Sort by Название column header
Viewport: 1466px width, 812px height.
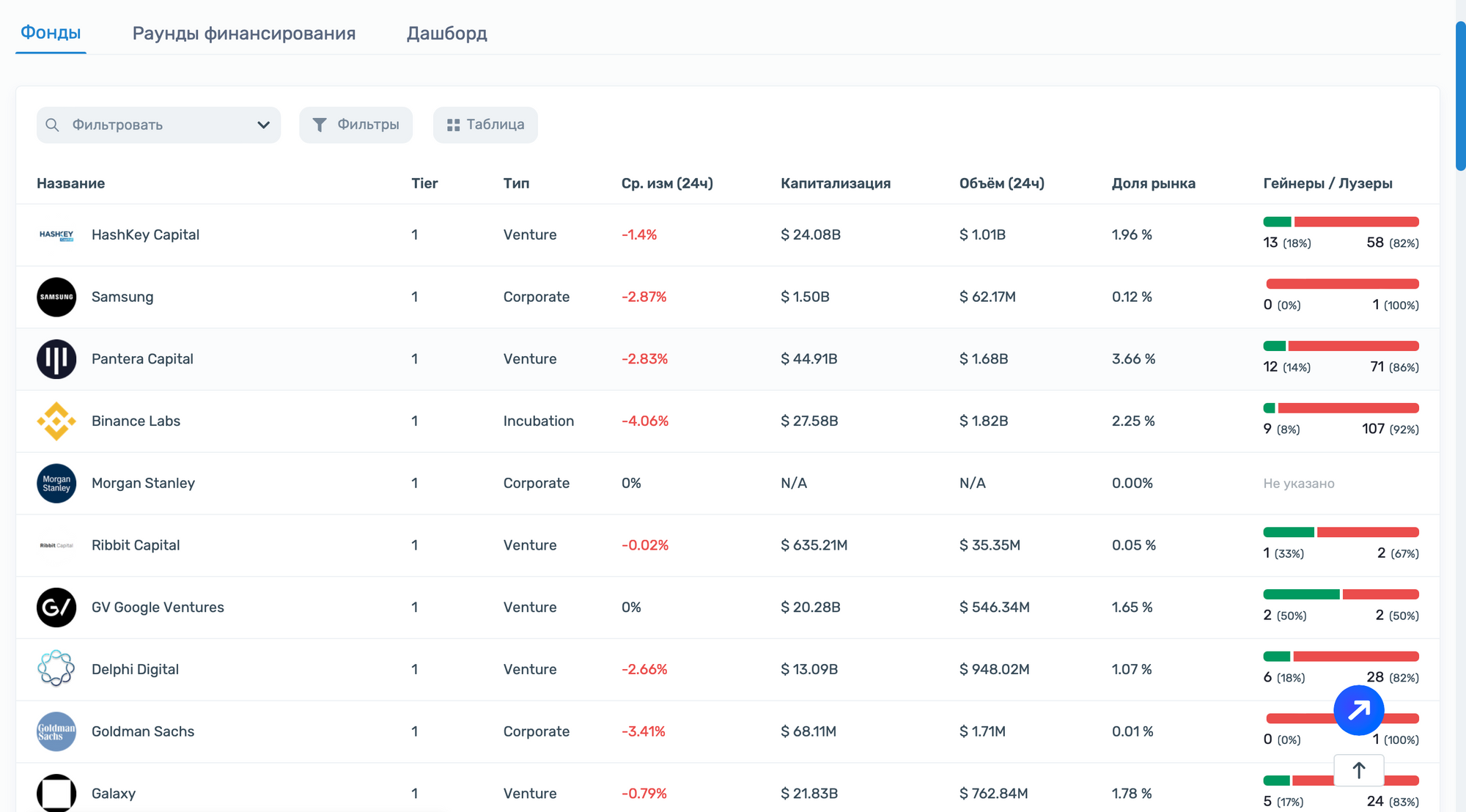pos(71,183)
